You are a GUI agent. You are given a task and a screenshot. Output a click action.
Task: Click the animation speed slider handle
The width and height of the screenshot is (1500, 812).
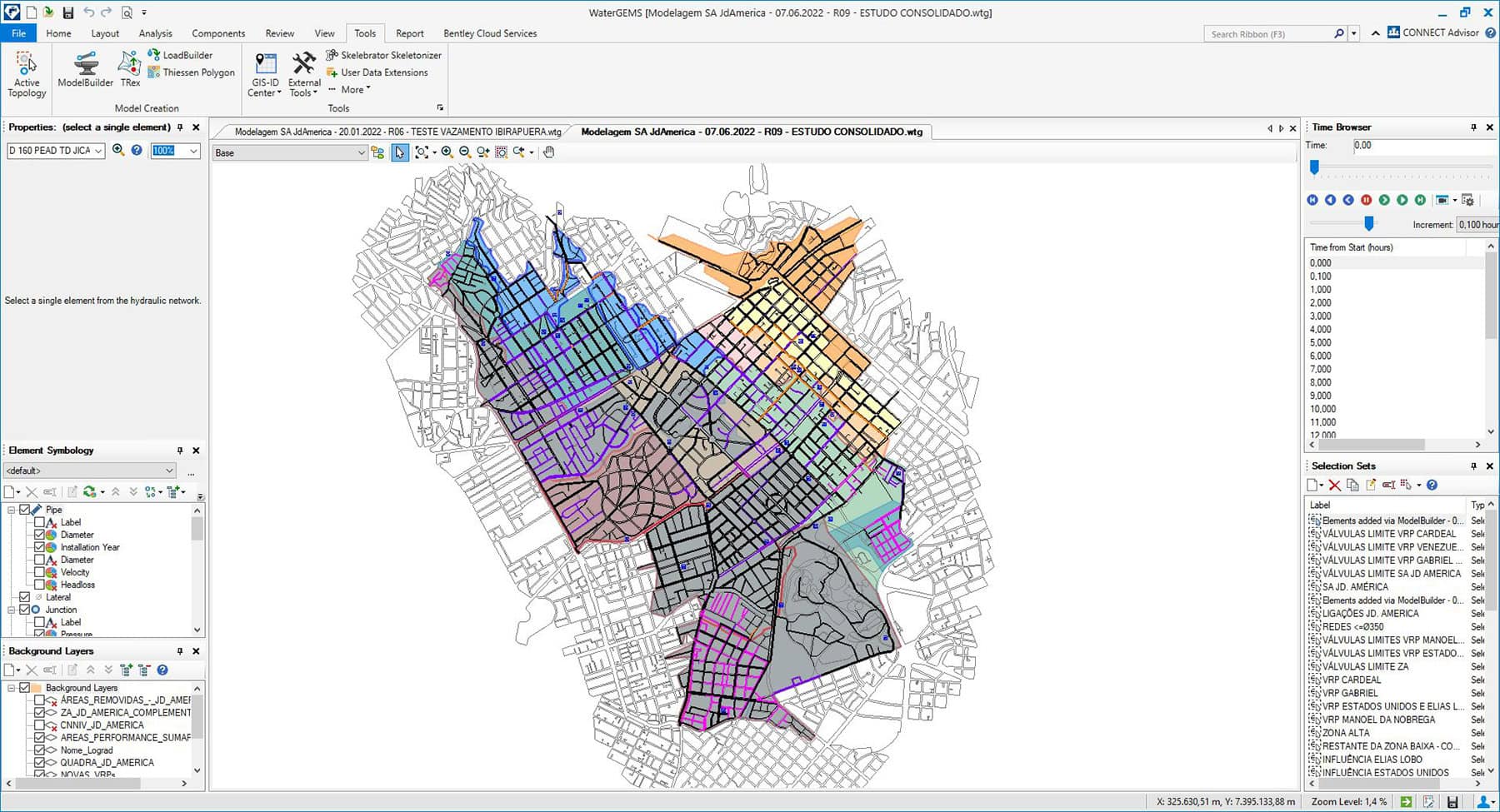[1368, 223]
